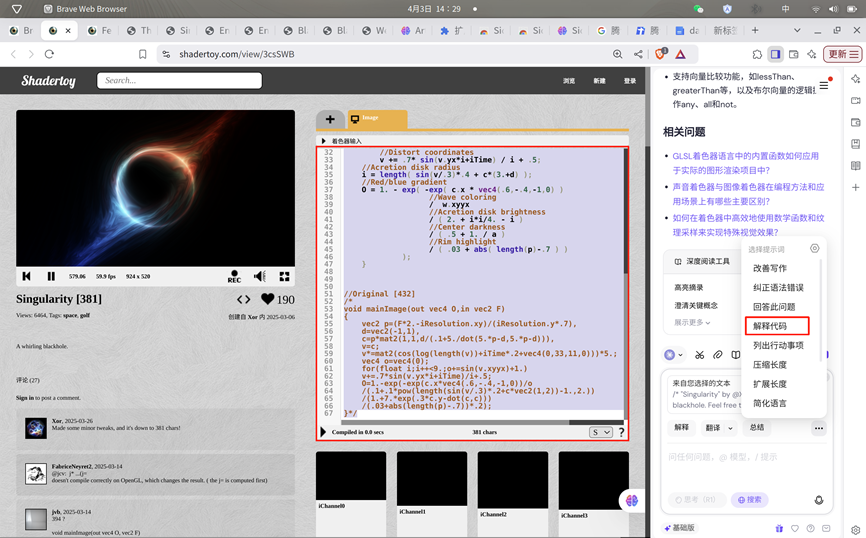Viewport: 866px width, 538px height.
Task: Select 解释代码 from the prompt menu
Action: (777, 326)
